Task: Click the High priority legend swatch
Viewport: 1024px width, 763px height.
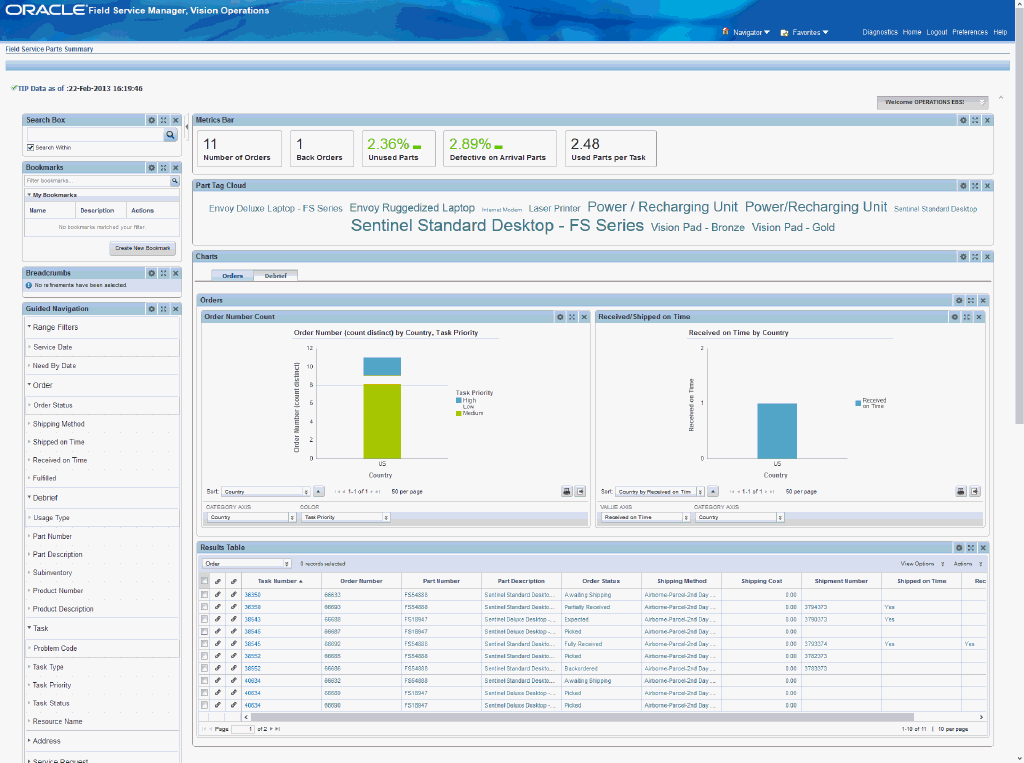Action: point(458,400)
